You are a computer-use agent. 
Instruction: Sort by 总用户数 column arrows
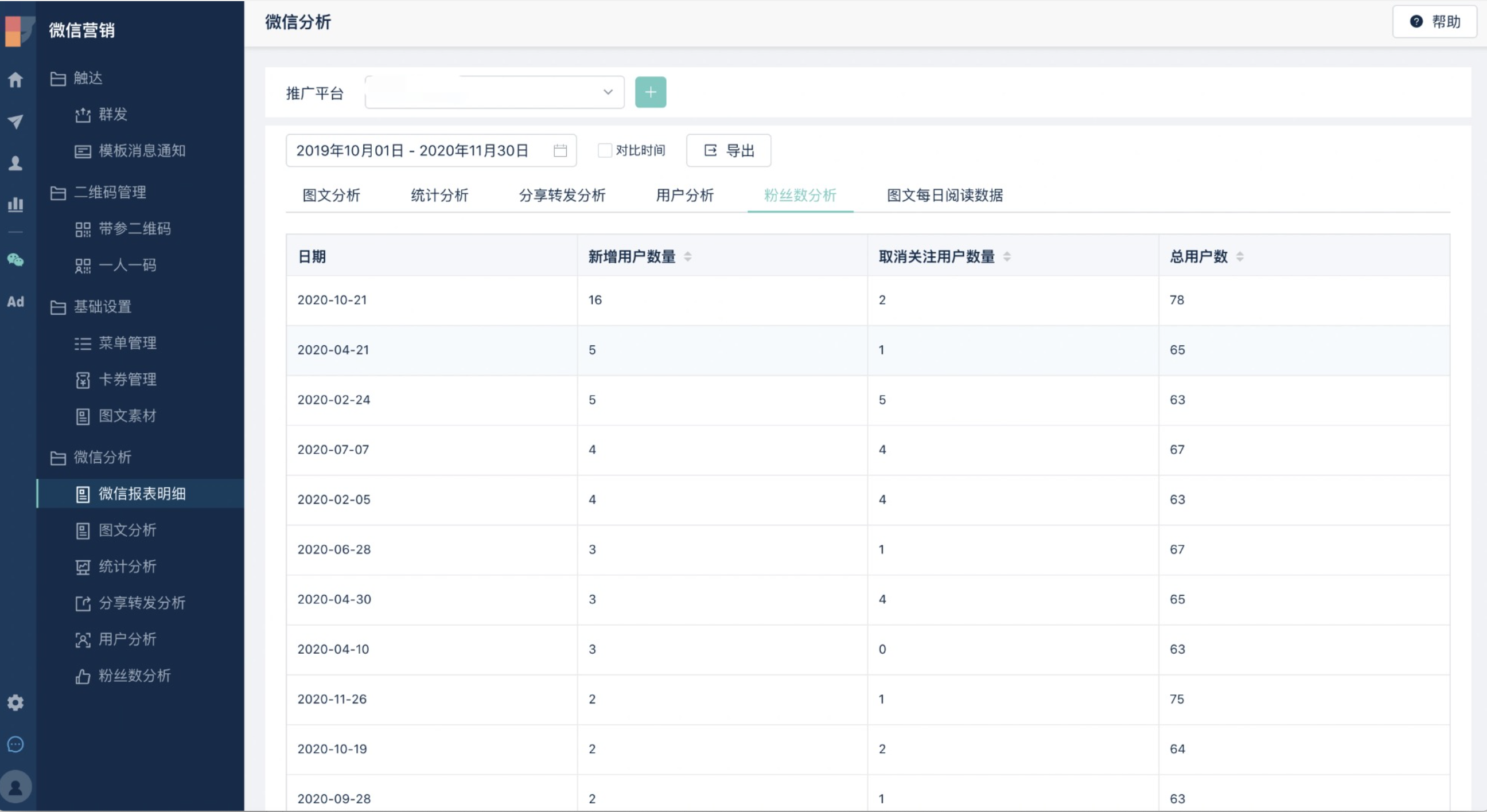pyautogui.click(x=1240, y=257)
